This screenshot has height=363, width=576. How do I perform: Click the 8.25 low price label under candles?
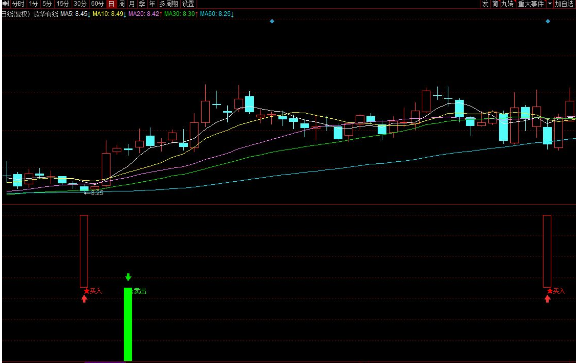point(94,193)
